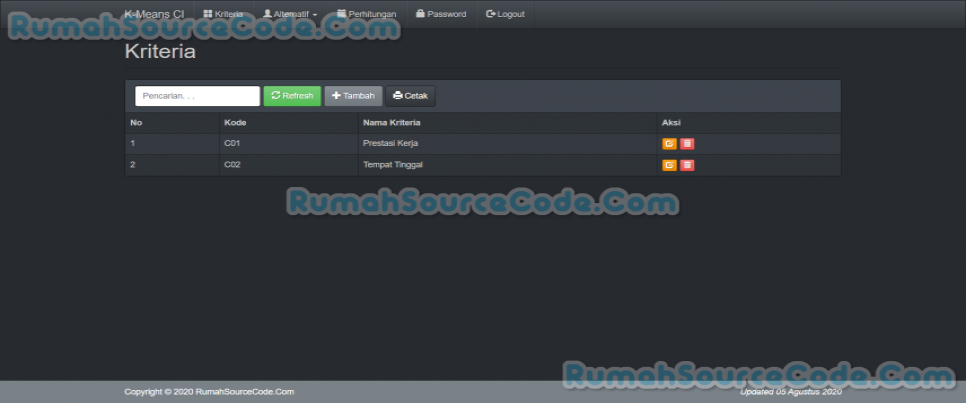Click the Copyright 2020 RumahSourceCode.Com footer text
The image size is (966, 403).
[x=209, y=392]
